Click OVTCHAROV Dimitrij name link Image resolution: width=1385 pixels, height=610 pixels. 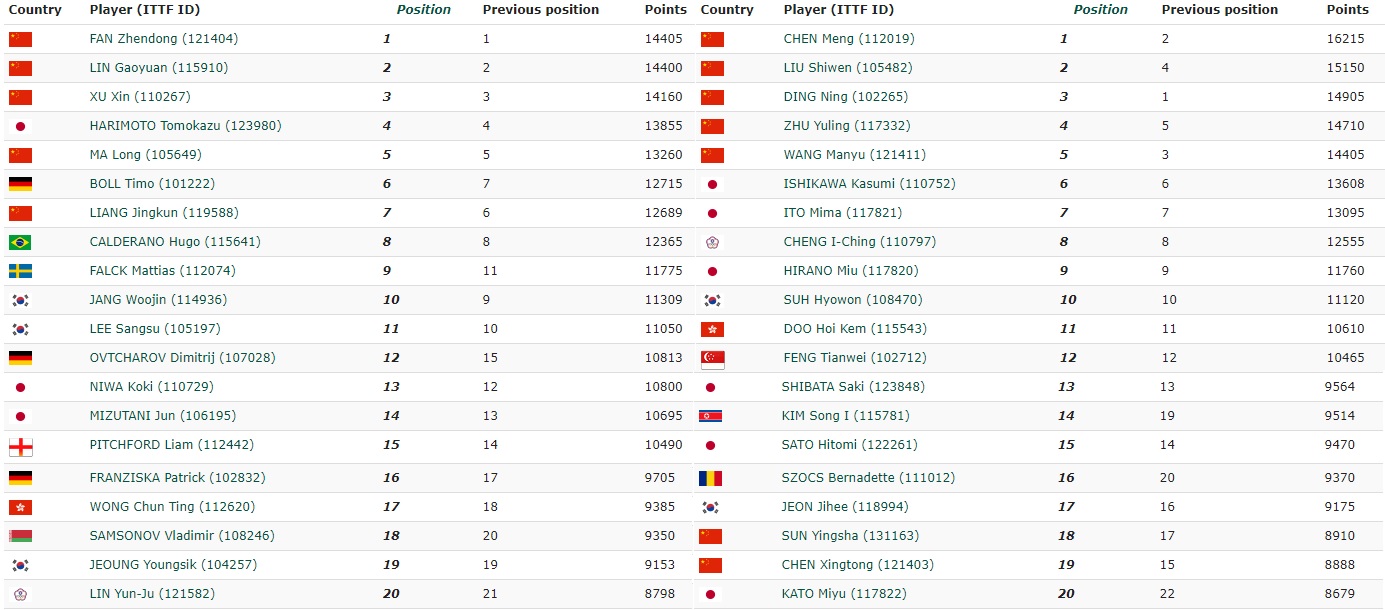(182, 358)
